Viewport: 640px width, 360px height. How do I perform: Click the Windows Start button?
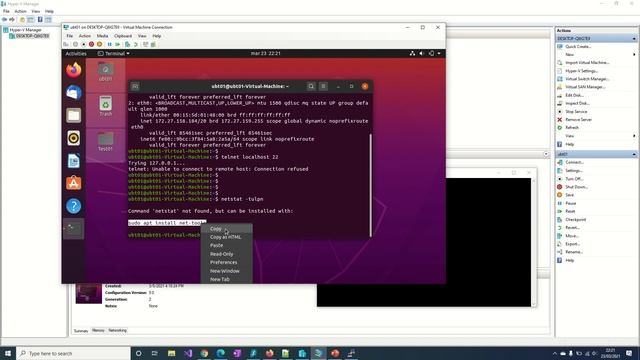click(x=8, y=353)
